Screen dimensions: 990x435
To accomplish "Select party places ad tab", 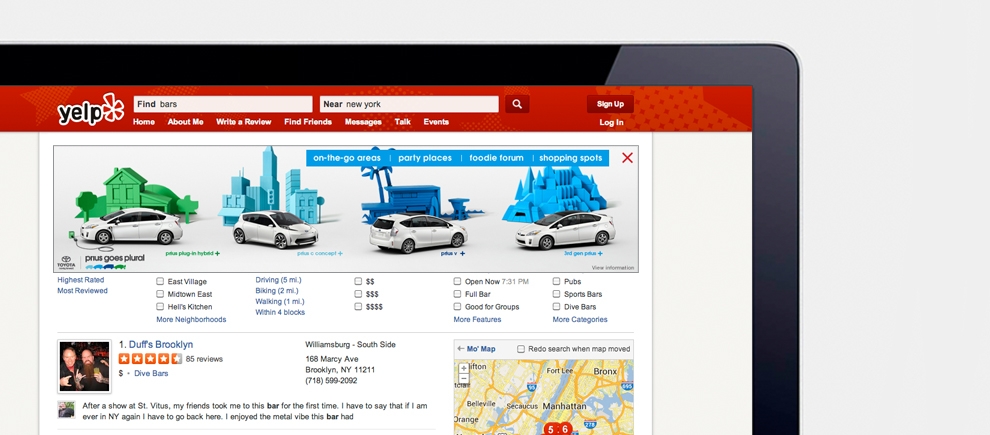I will pyautogui.click(x=425, y=158).
